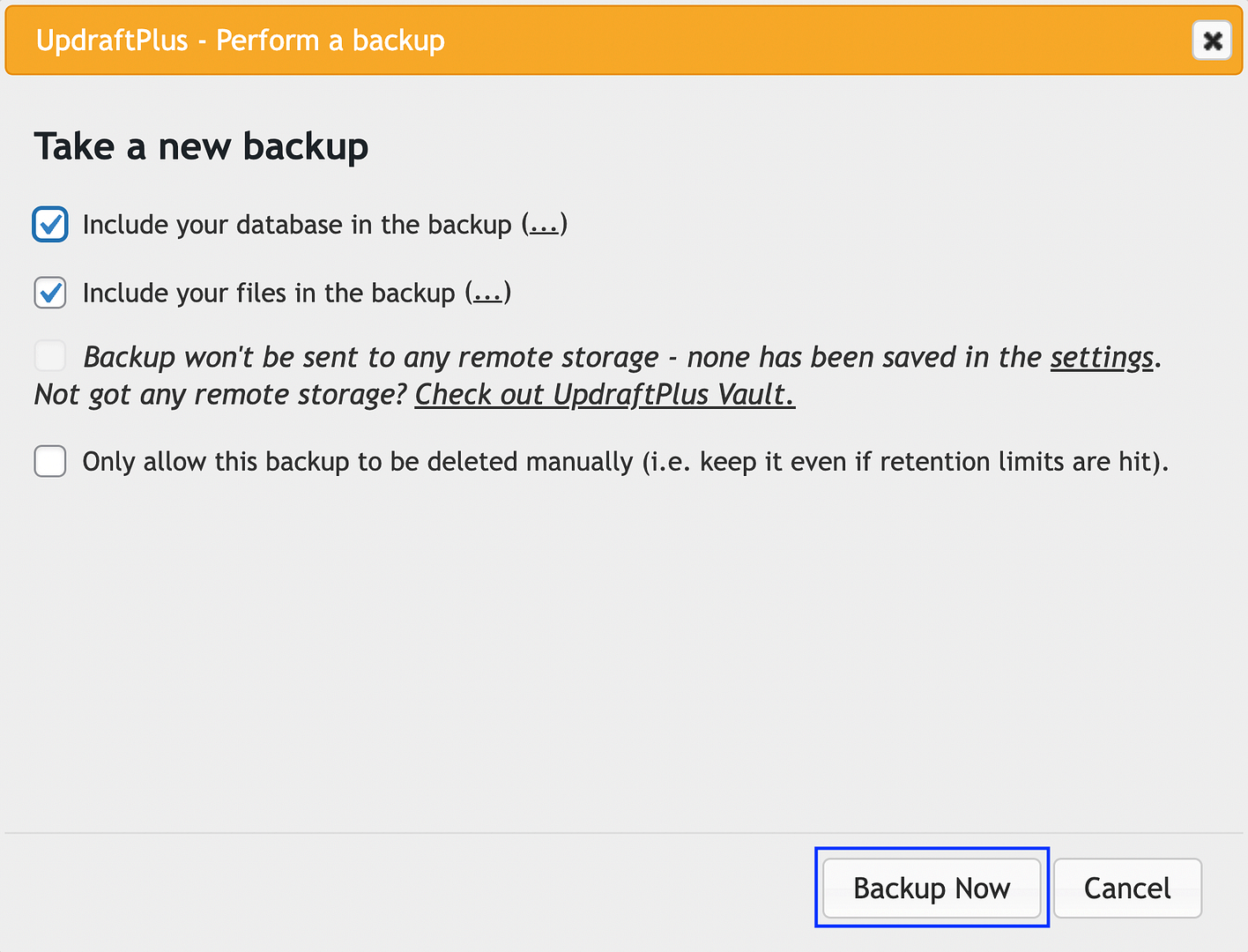This screenshot has width=1248, height=952.
Task: Dismiss the dialog using 'Cancel'
Action: click(1127, 888)
